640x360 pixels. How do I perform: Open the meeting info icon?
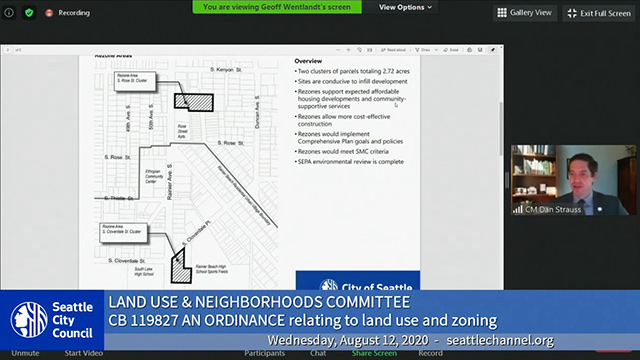[9, 13]
